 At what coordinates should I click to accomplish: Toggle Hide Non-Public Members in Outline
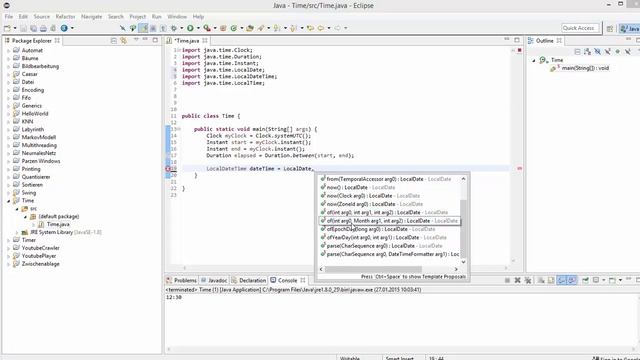point(618,51)
